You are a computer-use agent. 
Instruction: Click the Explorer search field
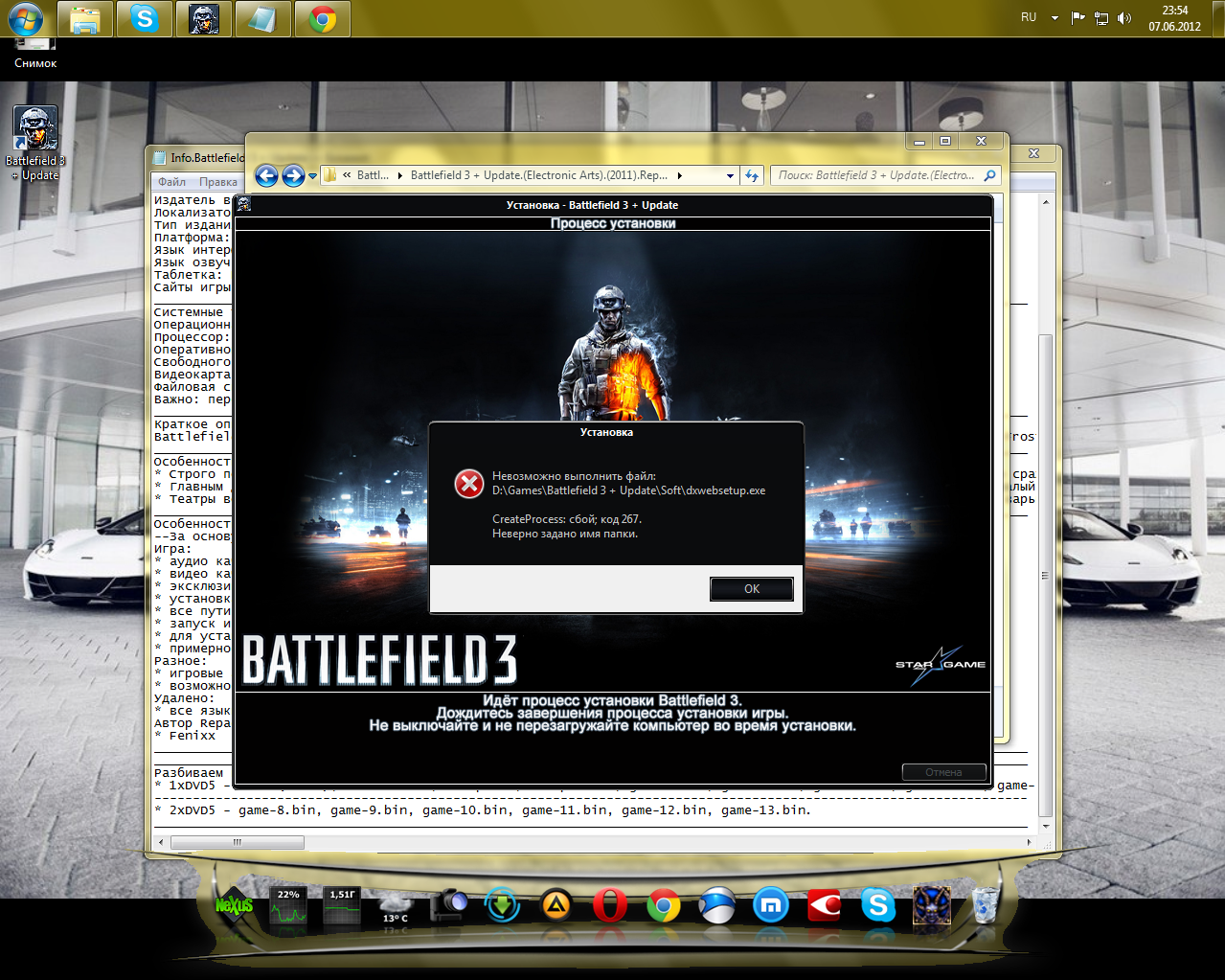pyautogui.click(x=876, y=175)
